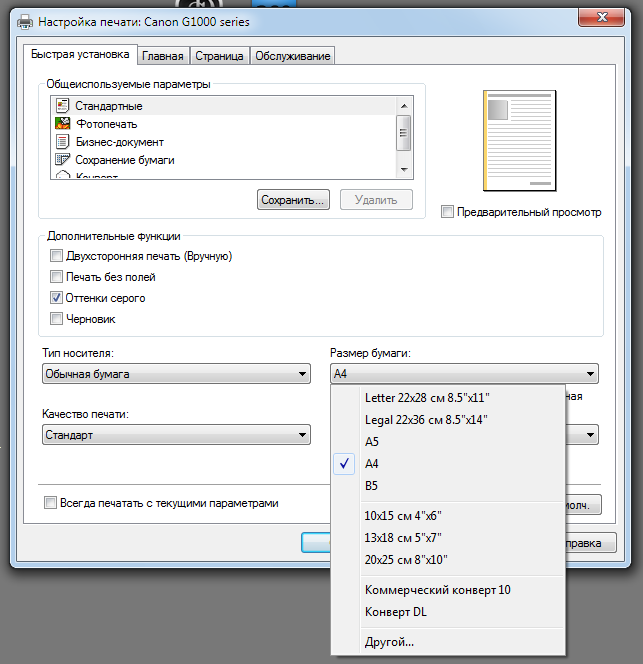The image size is (643, 664).
Task: Close the print settings dialog
Action: coord(601,17)
